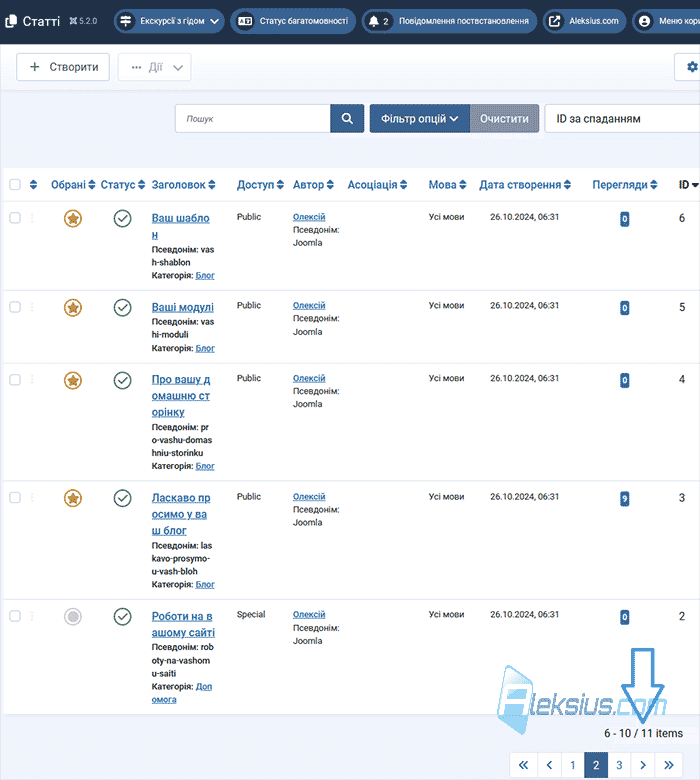Toggle featured star for Ласкаво просимо
This screenshot has height=780, width=700.
73,498
